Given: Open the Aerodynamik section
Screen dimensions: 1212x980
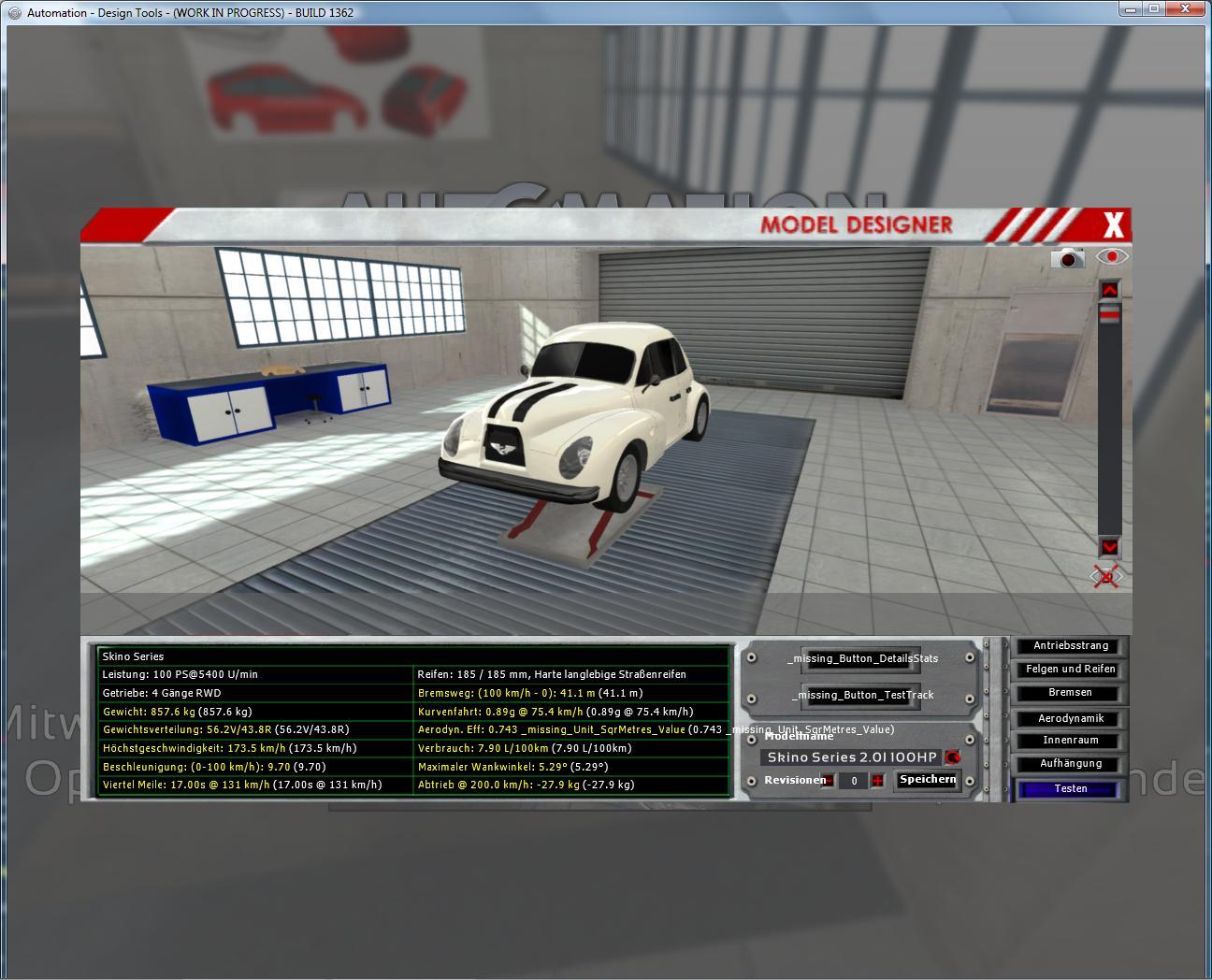Looking at the screenshot, I should tap(1071, 718).
